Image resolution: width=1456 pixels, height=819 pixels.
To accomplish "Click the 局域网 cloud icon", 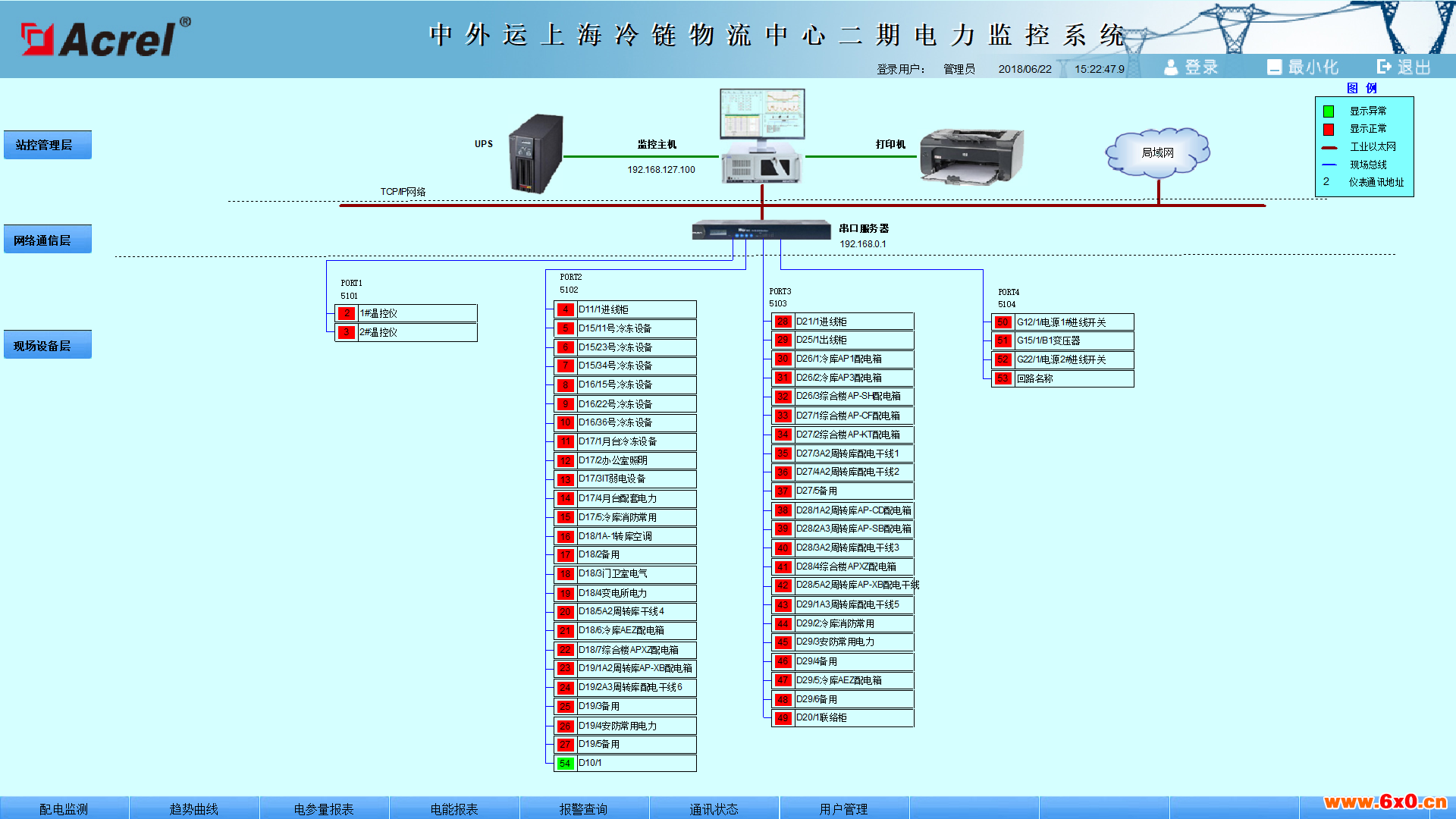I will (x=1157, y=153).
